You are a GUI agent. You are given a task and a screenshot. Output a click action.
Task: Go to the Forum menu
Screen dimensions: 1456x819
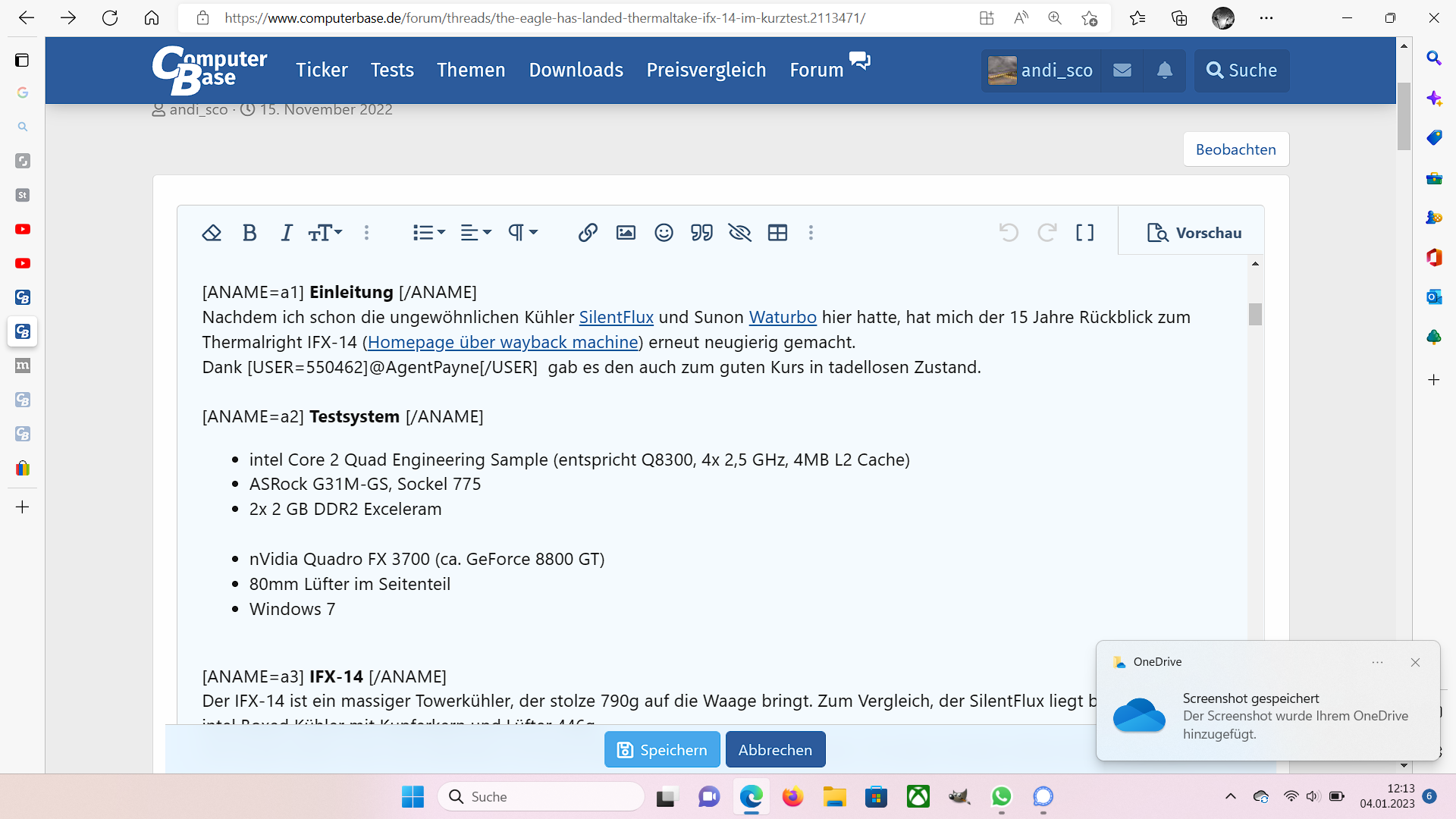(x=817, y=71)
